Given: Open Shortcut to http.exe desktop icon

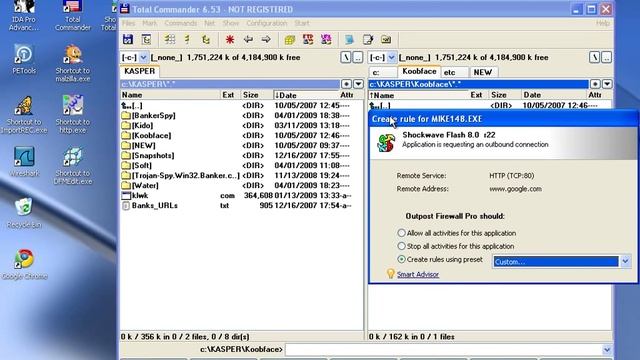Looking at the screenshot, I should click(x=73, y=115).
